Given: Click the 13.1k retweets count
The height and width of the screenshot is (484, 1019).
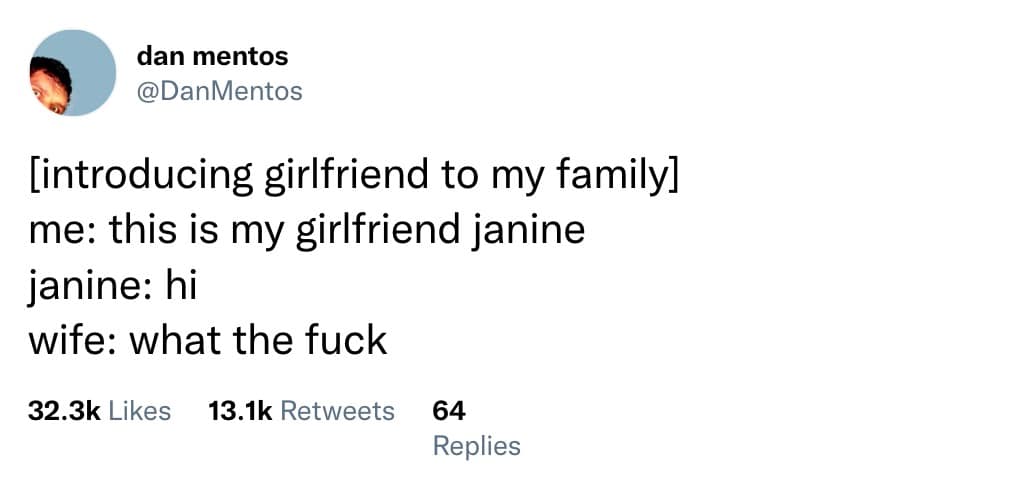Looking at the screenshot, I should (240, 410).
